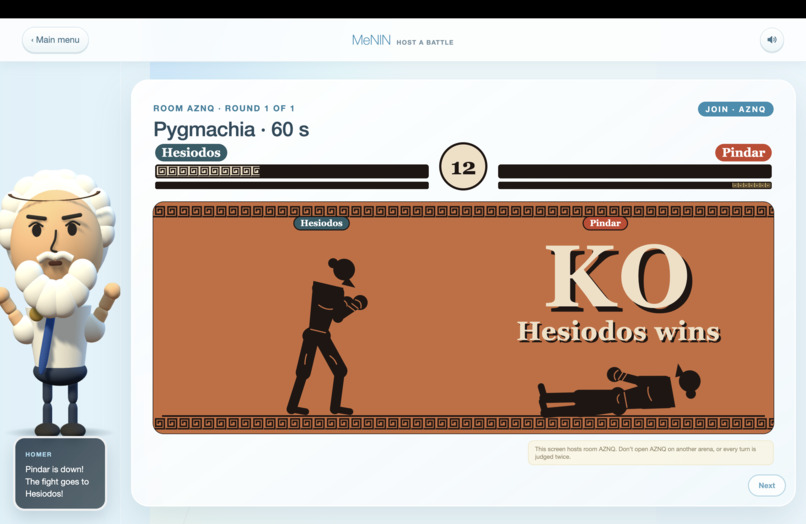Screen dimensions: 806x524
Task: Click the 'ROOM AZNQ · ROUND 1 OF 1' label
Action: coord(224,109)
